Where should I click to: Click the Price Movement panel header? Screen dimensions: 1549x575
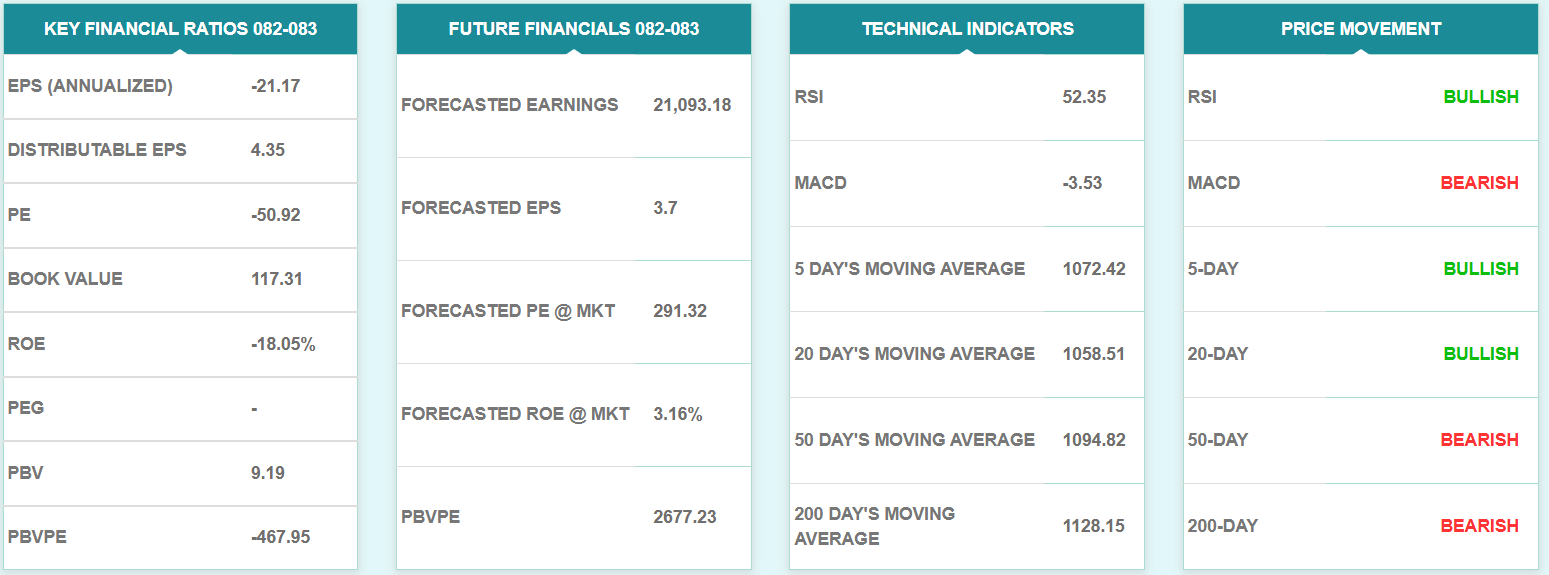click(1360, 29)
